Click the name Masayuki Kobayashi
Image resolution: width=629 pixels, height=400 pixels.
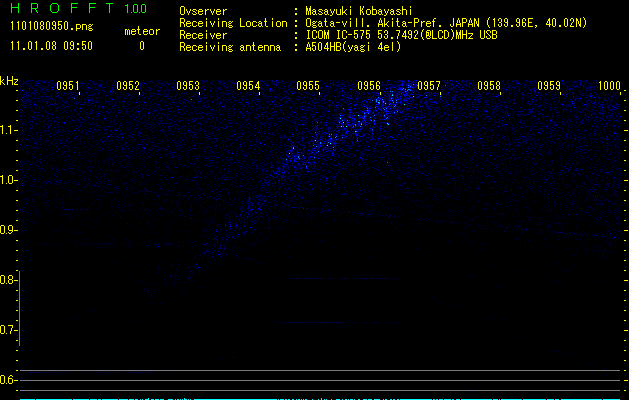359,11
